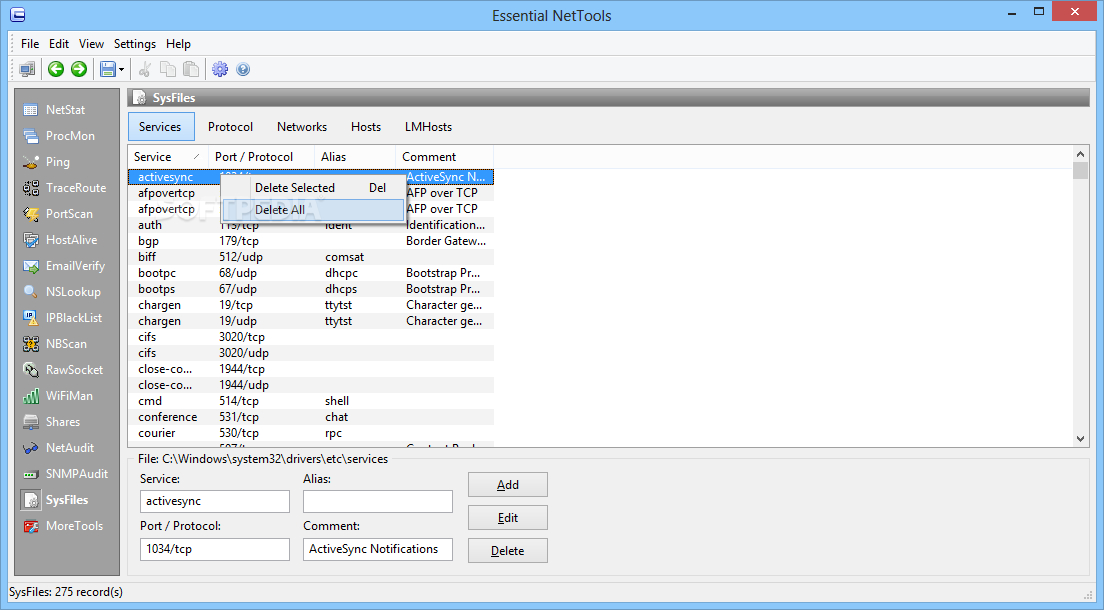Open the Edit menu
Image resolution: width=1104 pixels, height=610 pixels.
coord(58,44)
